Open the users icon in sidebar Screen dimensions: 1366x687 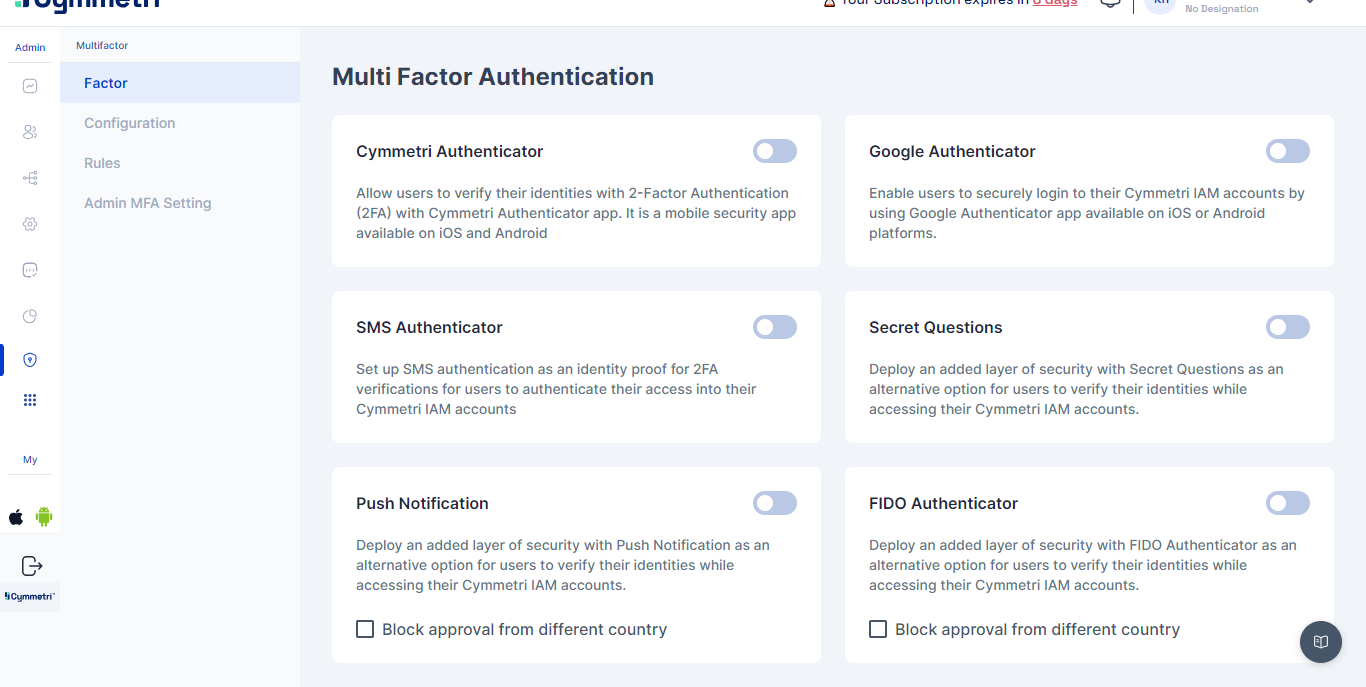point(30,132)
